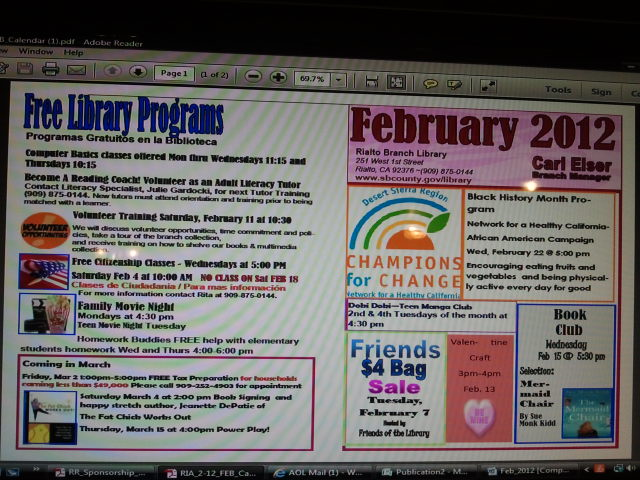Open the zoom percentage dropdown arrow
Image resolution: width=640 pixels, height=480 pixels.
[339, 80]
